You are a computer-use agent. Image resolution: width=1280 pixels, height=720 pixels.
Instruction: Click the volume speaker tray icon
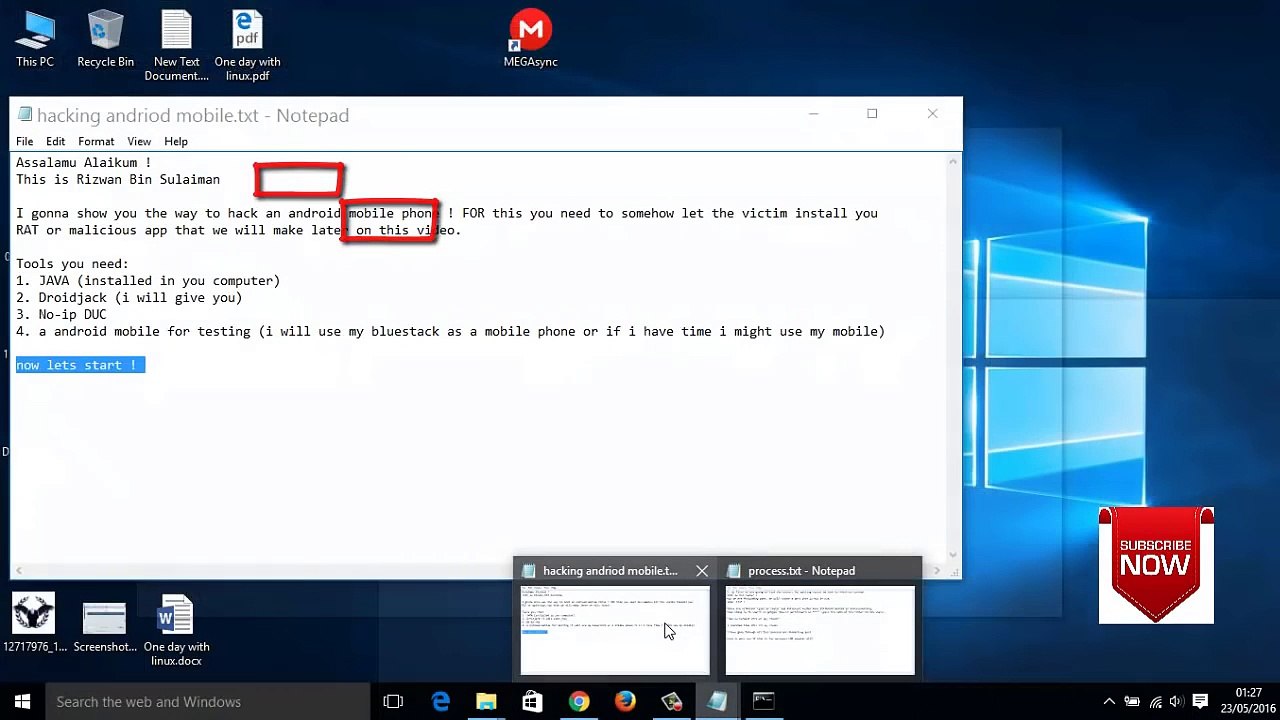point(1177,702)
